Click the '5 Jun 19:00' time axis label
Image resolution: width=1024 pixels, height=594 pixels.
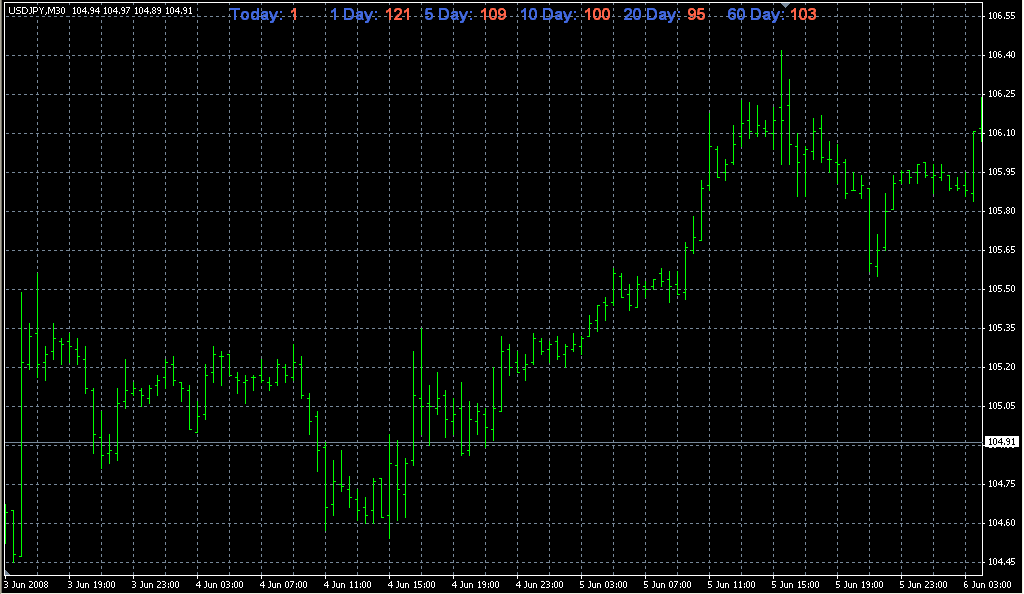pyautogui.click(x=859, y=585)
